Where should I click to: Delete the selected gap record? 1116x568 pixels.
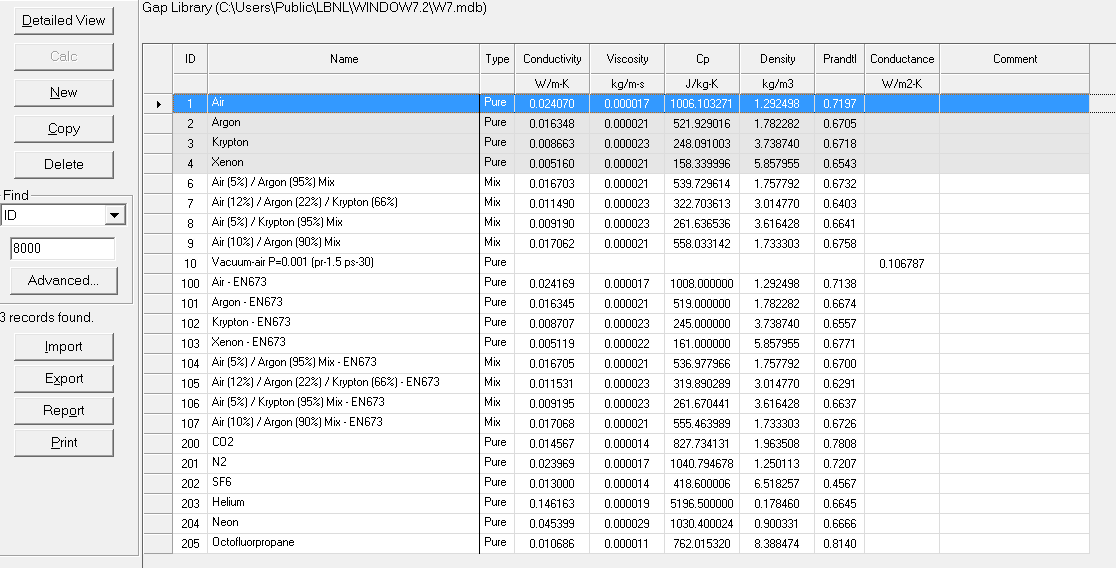tap(63, 164)
